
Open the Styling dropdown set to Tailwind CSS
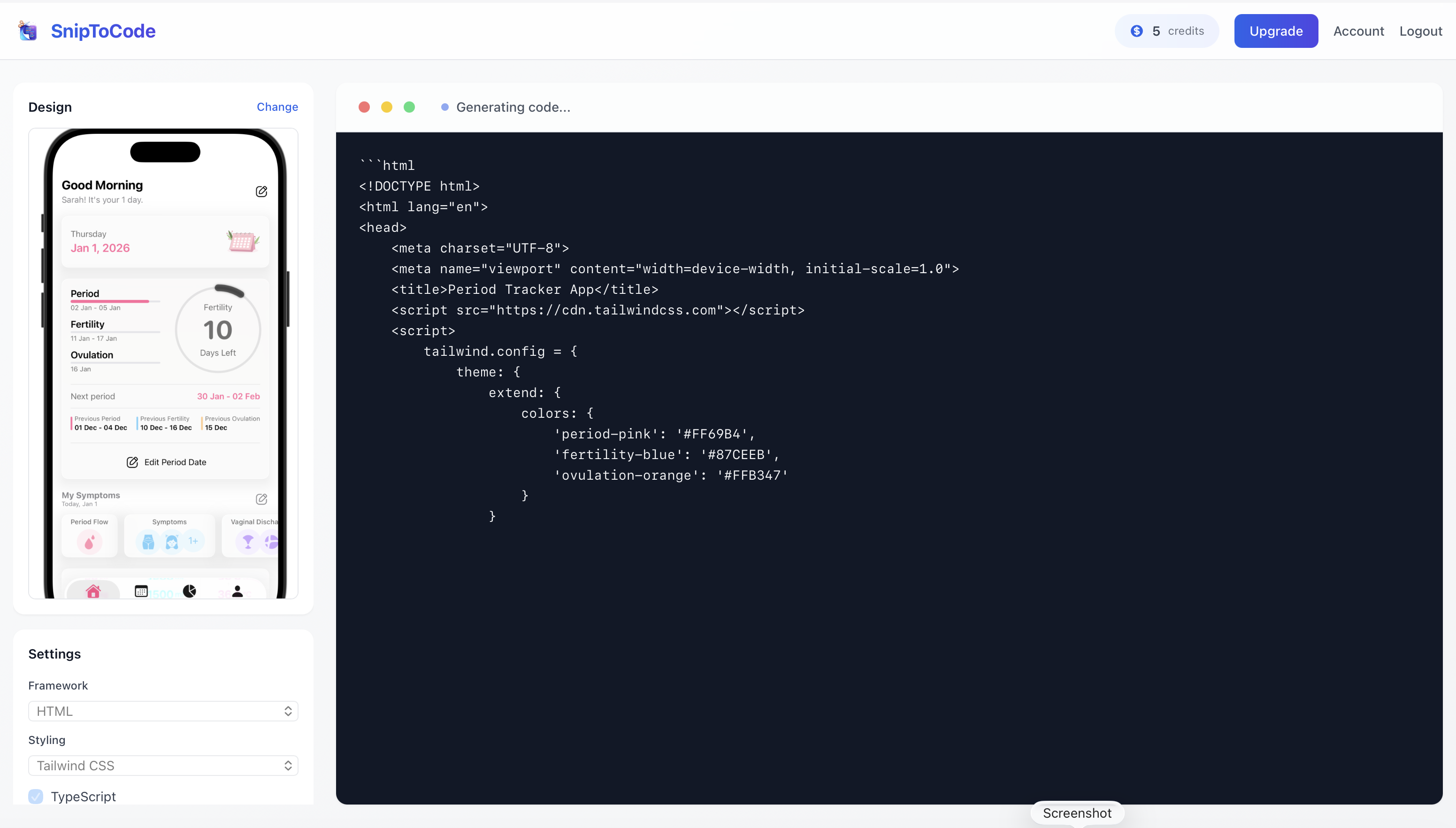[x=163, y=766]
